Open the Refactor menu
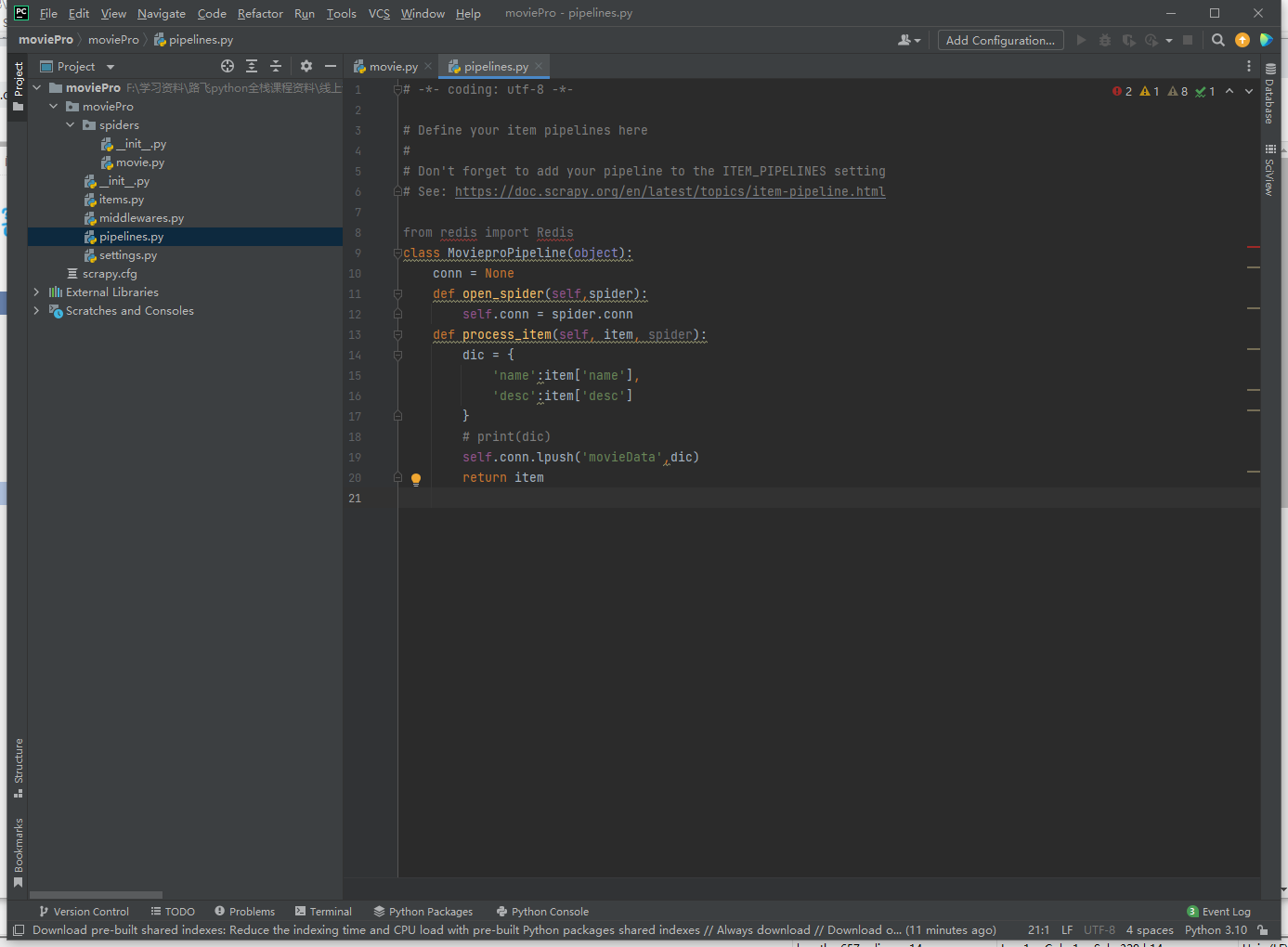 260,14
